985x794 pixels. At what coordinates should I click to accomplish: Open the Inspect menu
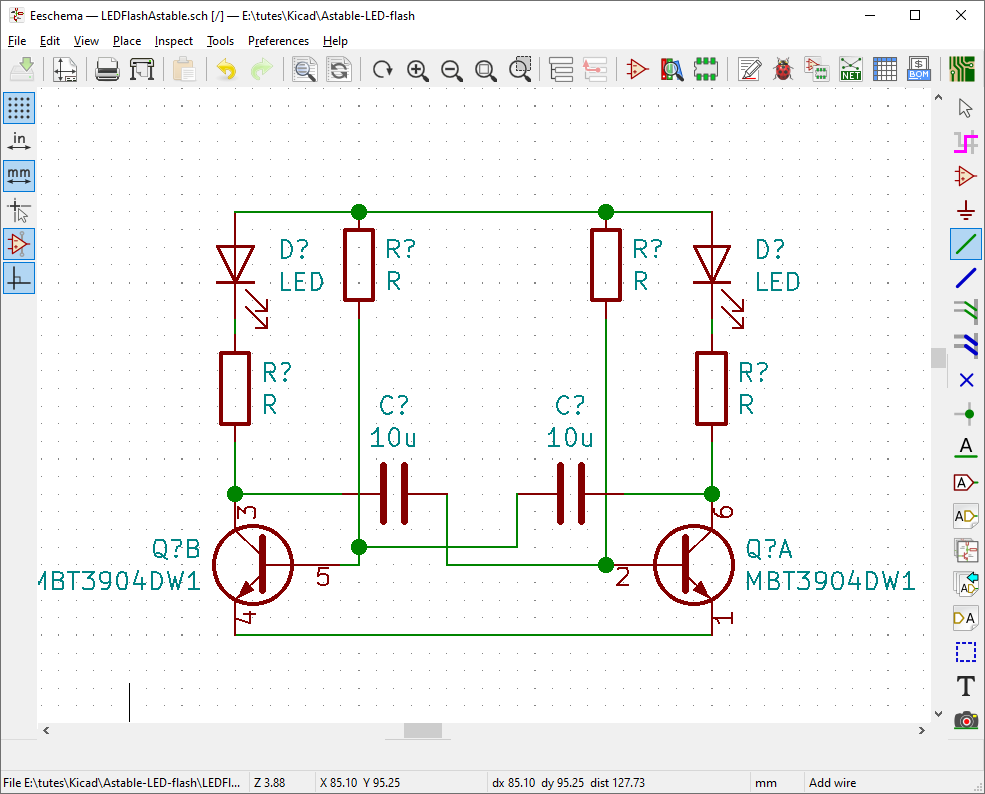pyautogui.click(x=173, y=41)
